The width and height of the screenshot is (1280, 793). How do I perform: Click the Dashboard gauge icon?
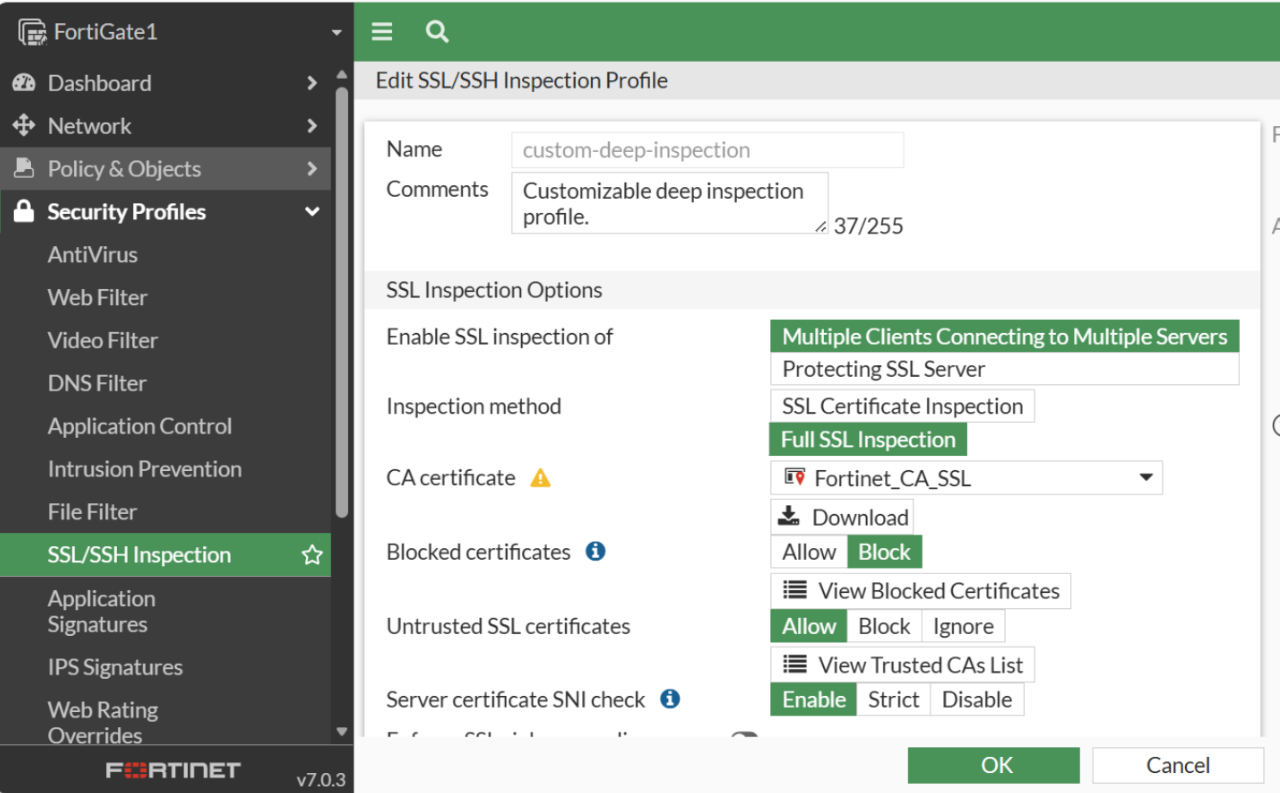pyautogui.click(x=24, y=83)
